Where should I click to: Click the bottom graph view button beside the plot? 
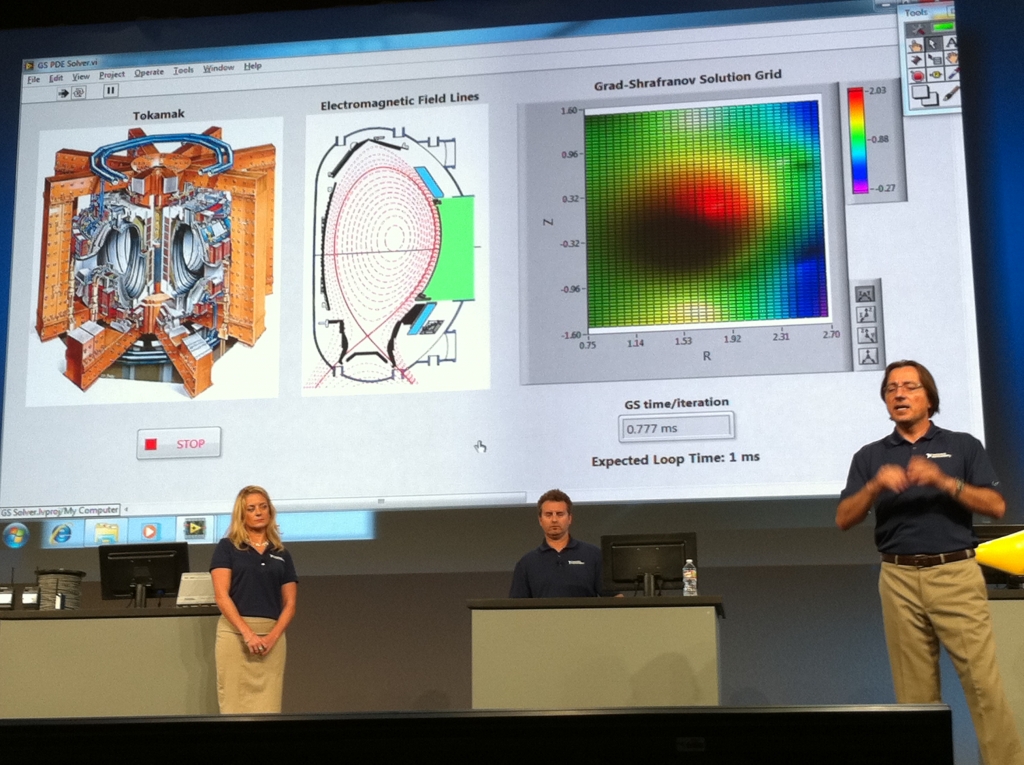point(867,356)
